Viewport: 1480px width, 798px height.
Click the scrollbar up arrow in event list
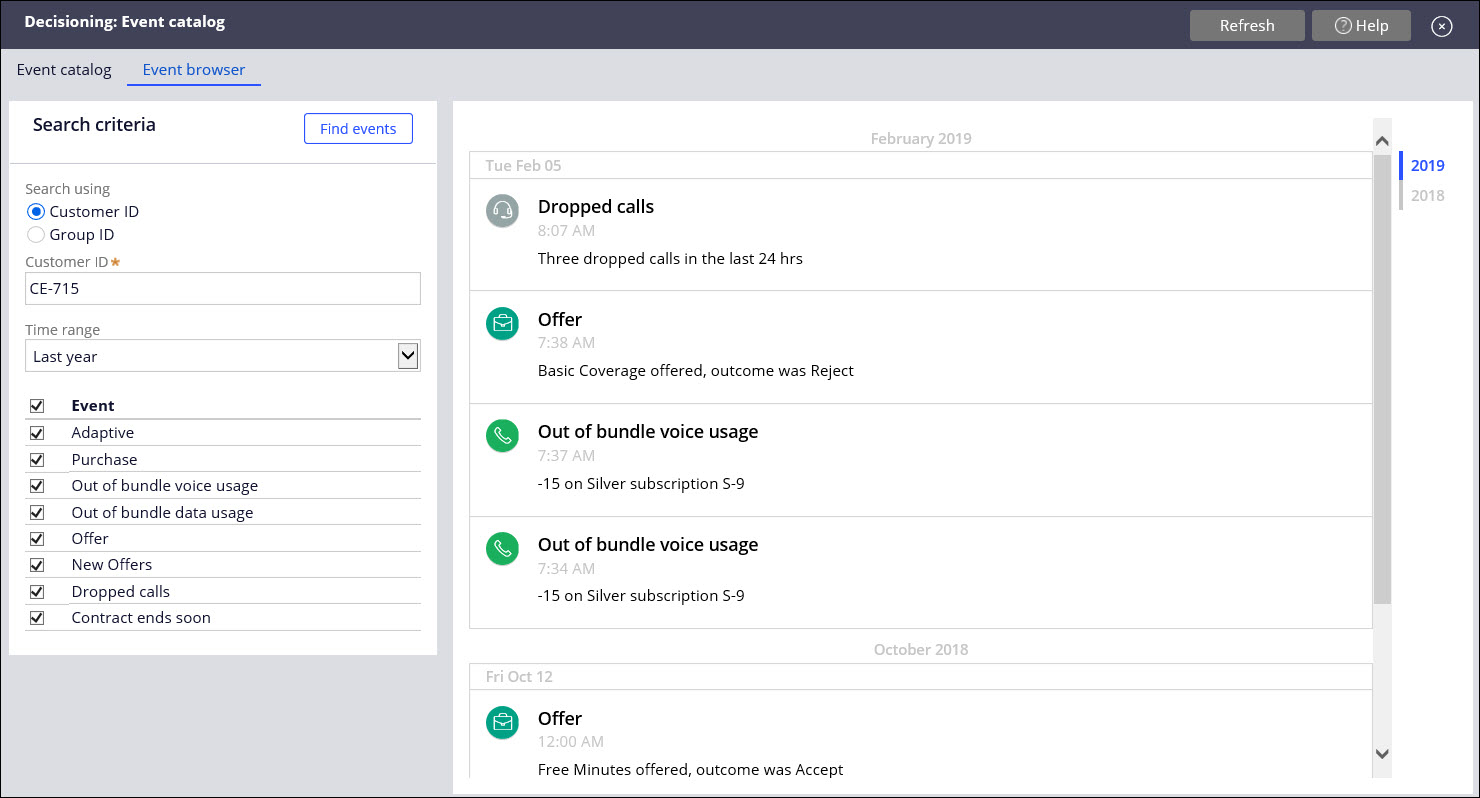click(1382, 141)
